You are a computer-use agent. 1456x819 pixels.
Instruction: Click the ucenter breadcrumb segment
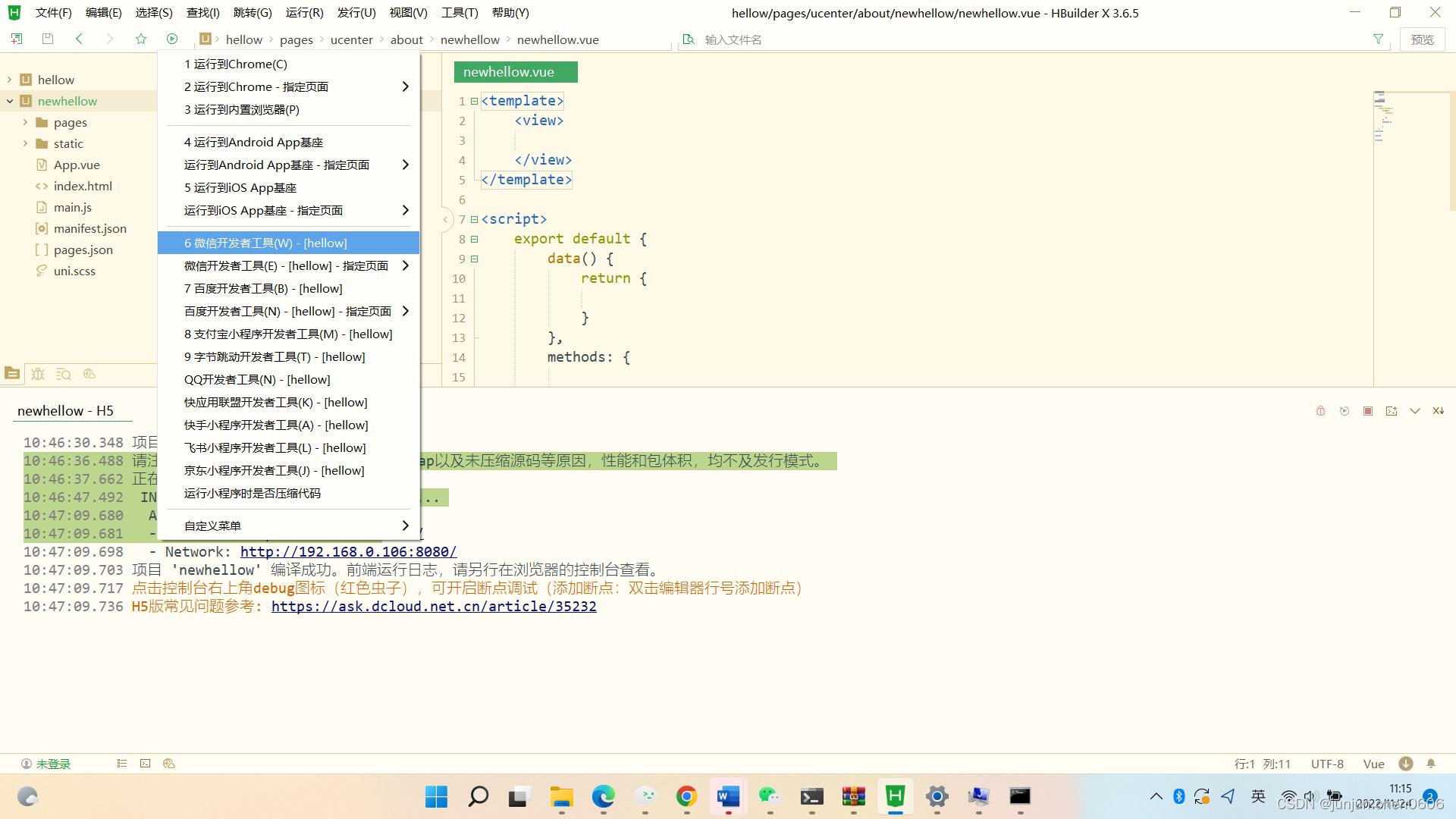pyautogui.click(x=352, y=39)
